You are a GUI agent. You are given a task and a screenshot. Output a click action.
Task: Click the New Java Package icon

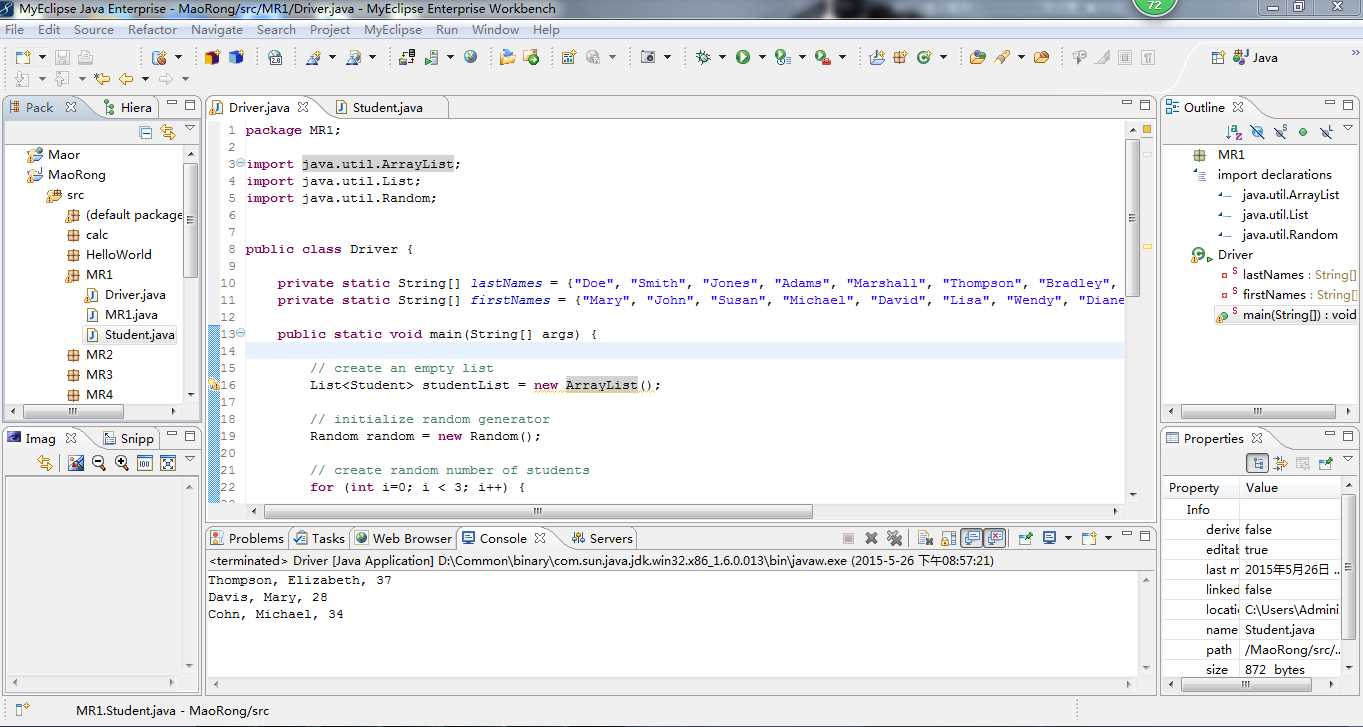(898, 57)
